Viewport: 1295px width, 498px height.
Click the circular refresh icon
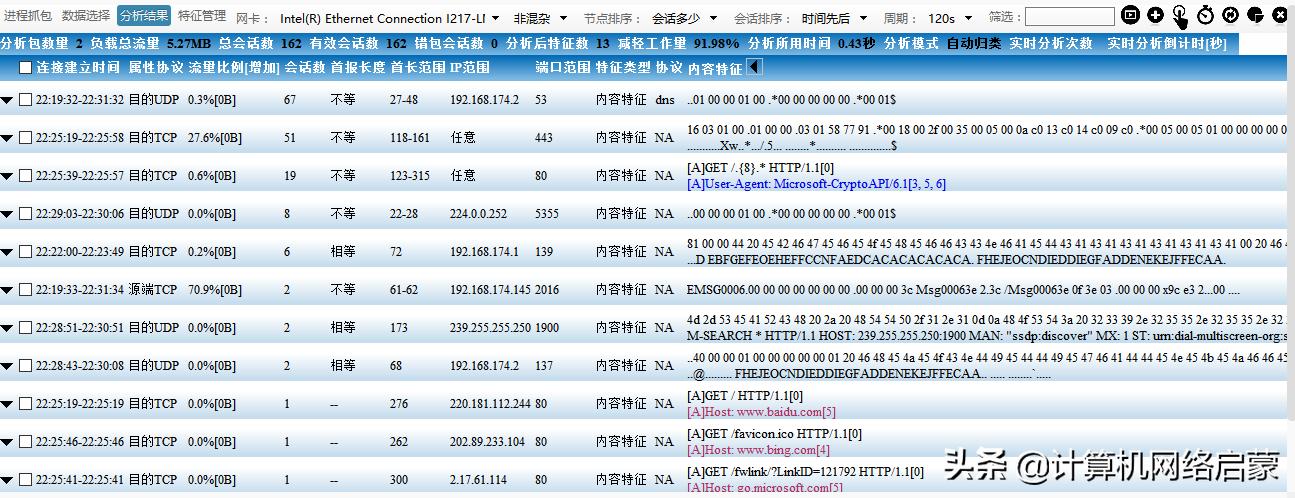coord(1230,15)
